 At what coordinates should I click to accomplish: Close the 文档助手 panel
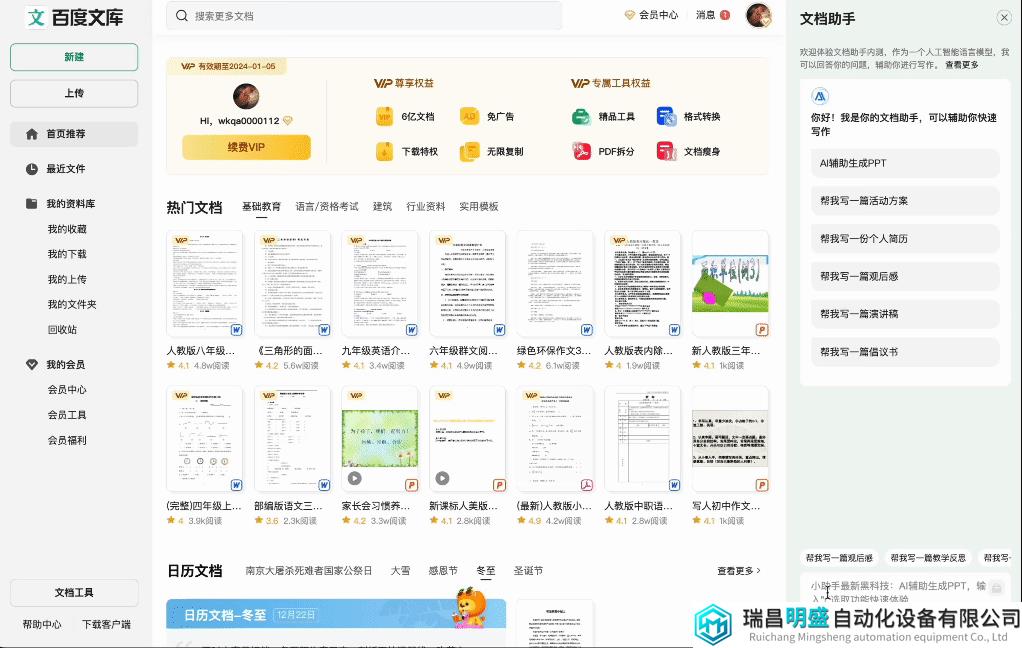(x=1004, y=18)
